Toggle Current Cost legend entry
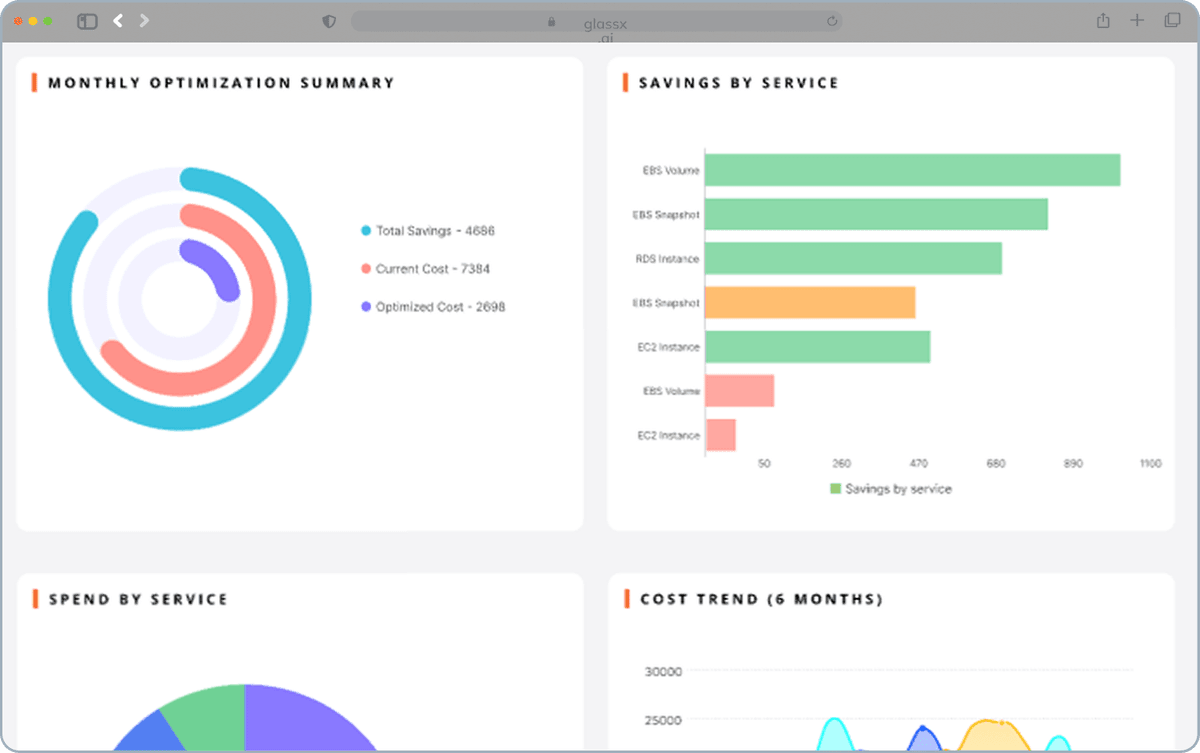1200x753 pixels. 426,269
